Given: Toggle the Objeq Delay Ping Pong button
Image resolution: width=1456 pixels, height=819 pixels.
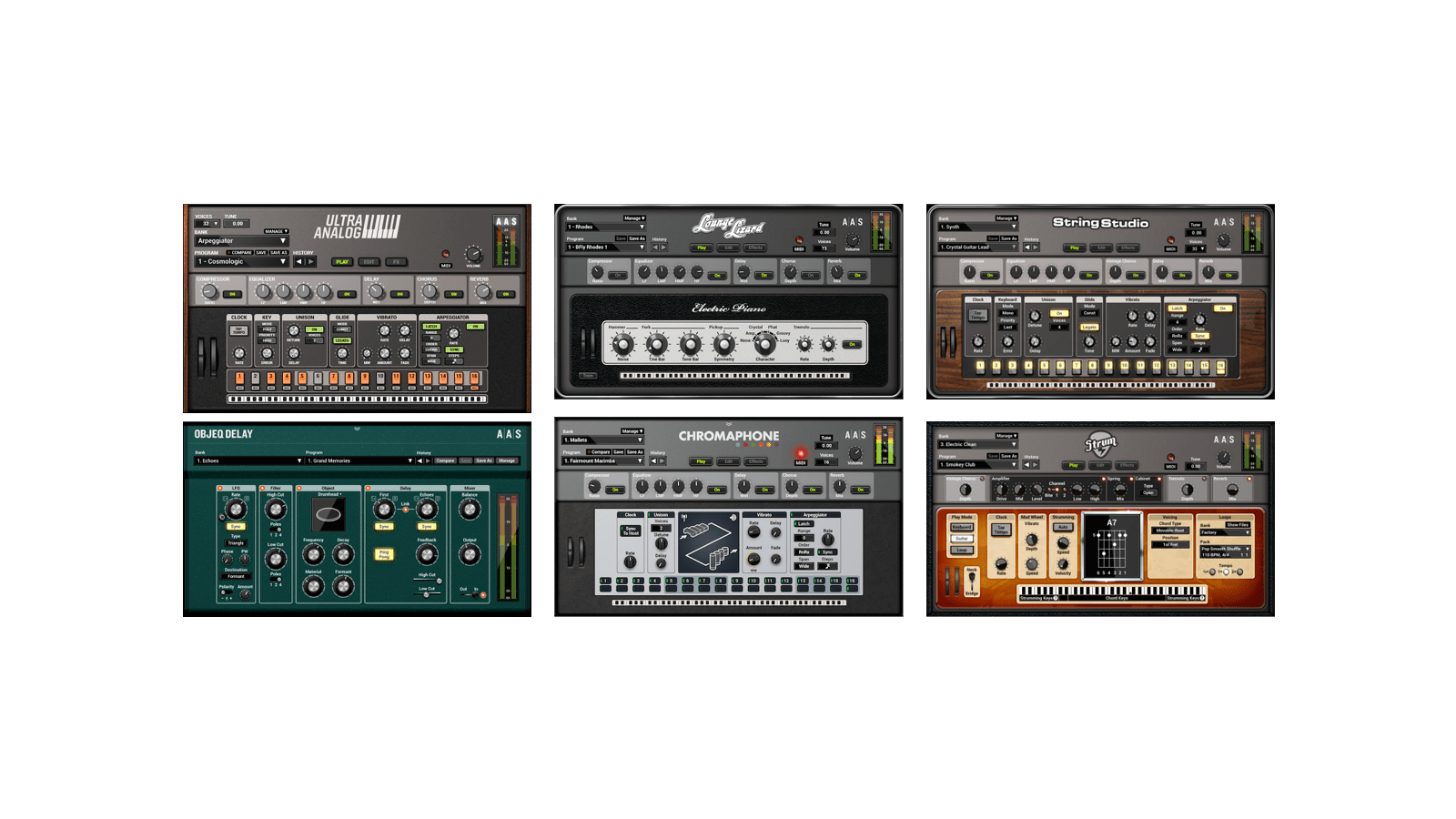Looking at the screenshot, I should [384, 554].
